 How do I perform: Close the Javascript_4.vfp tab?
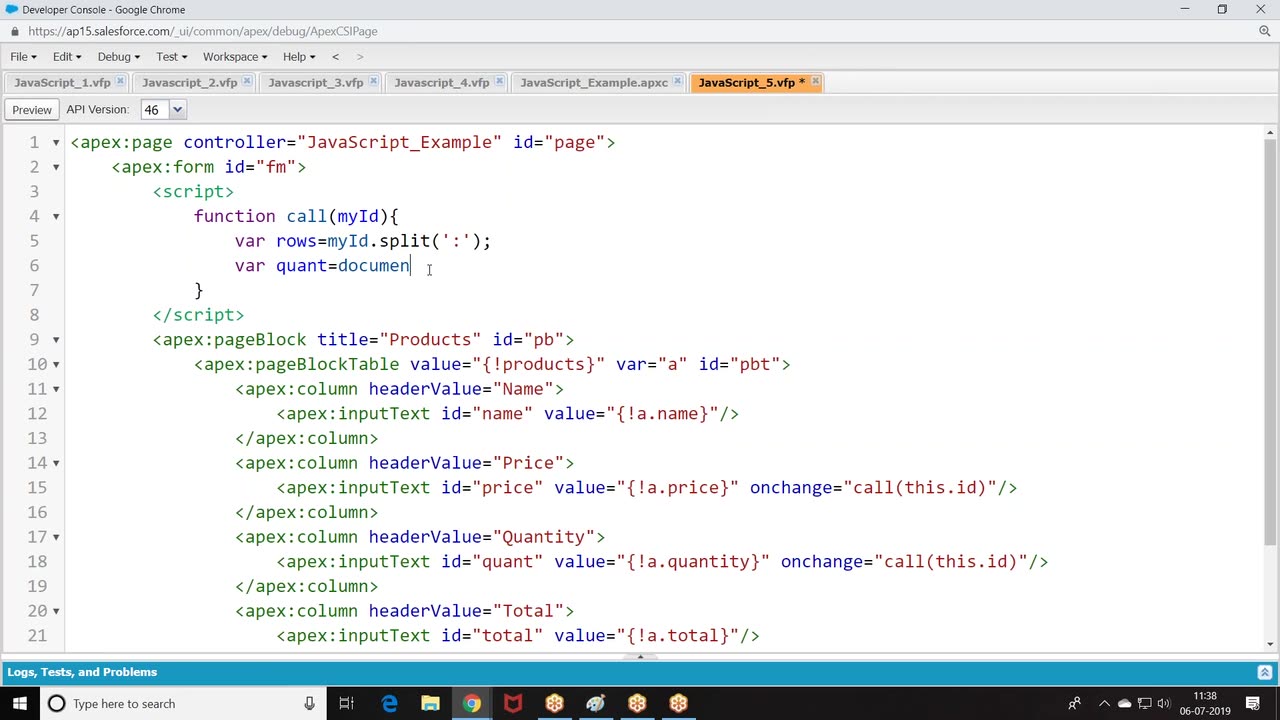tap(498, 82)
